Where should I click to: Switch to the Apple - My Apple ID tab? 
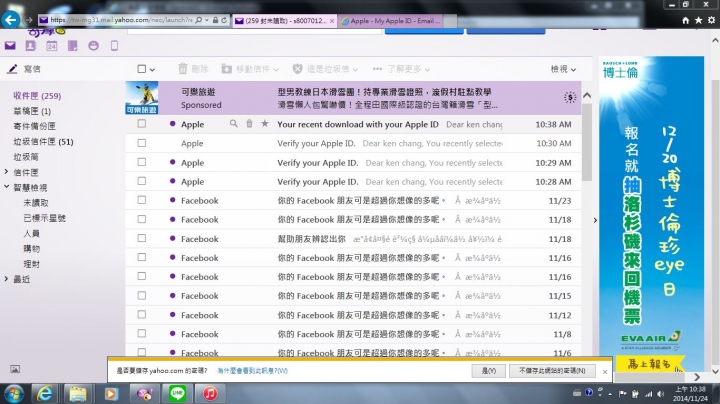(392, 21)
